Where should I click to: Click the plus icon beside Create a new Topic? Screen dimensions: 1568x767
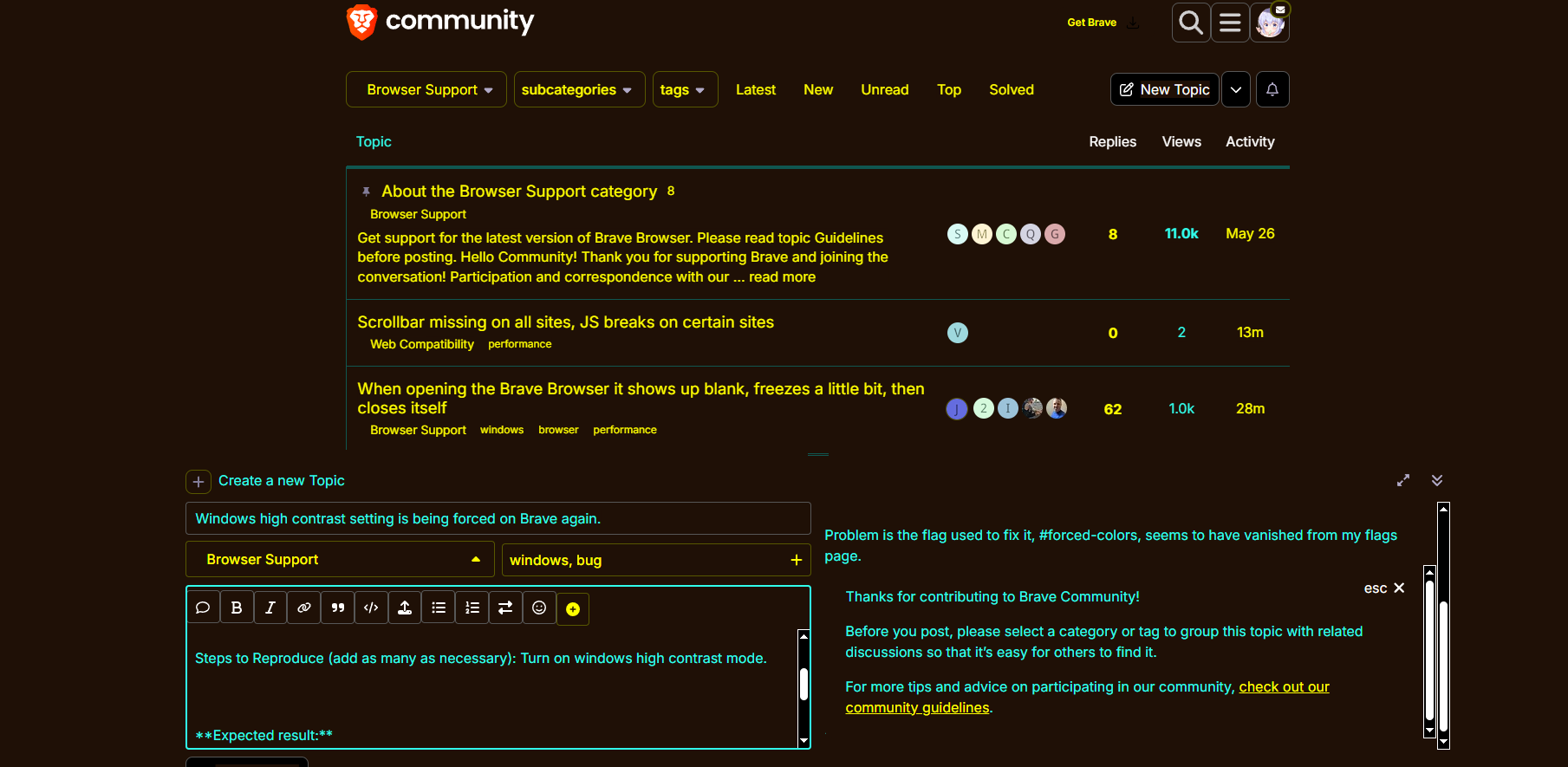pos(198,482)
